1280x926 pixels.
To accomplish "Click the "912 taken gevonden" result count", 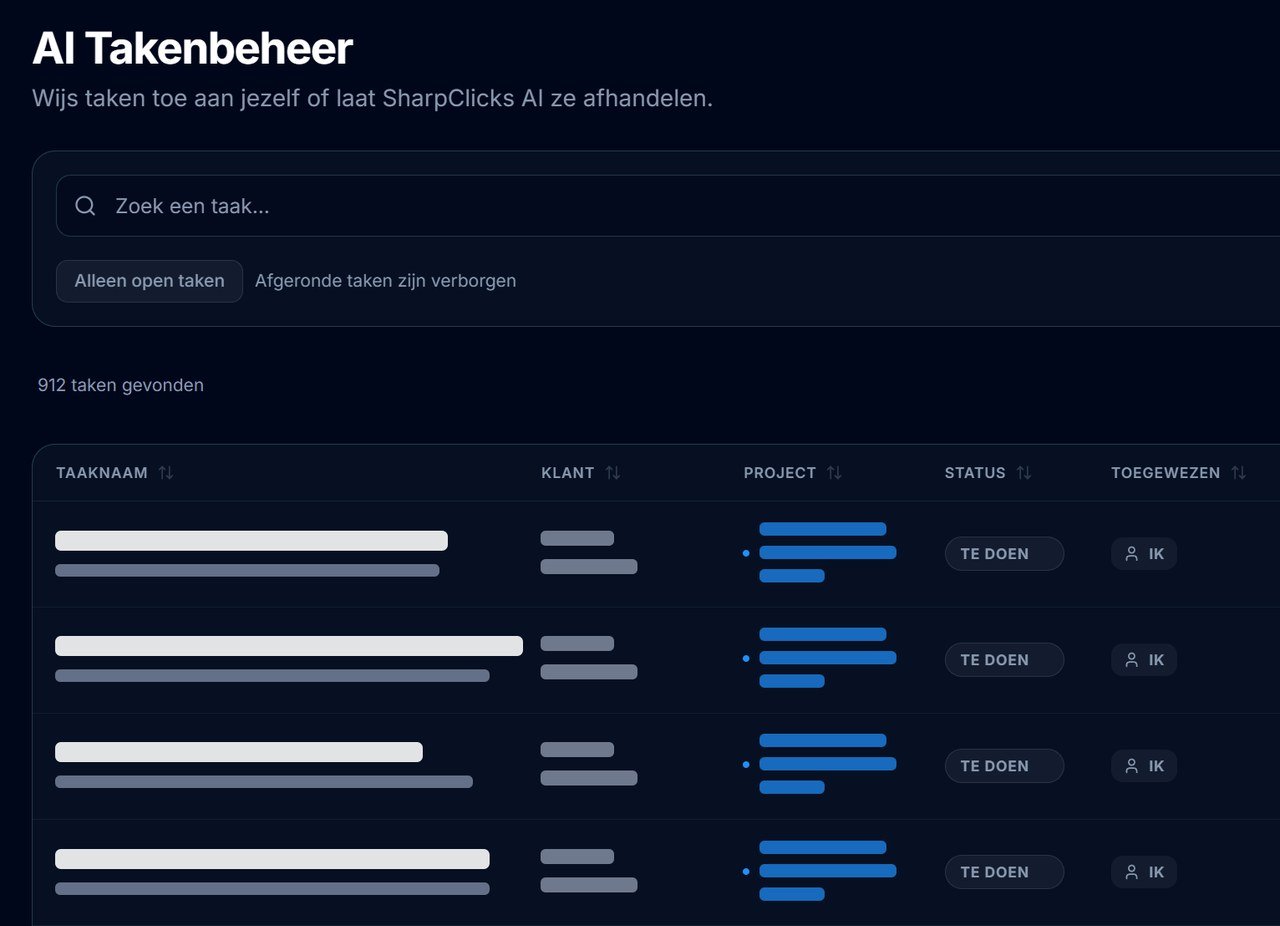I will (x=121, y=385).
